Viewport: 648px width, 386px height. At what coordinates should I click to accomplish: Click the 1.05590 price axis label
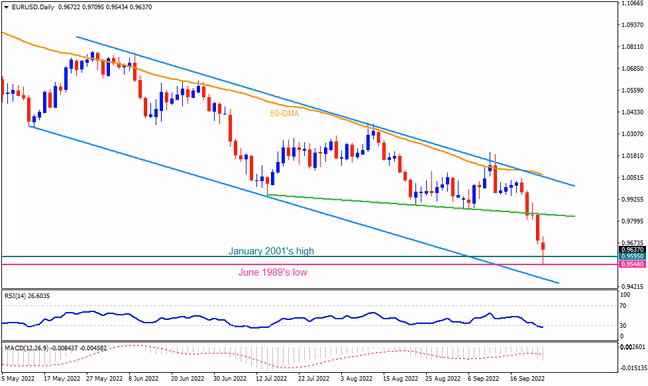coord(632,90)
